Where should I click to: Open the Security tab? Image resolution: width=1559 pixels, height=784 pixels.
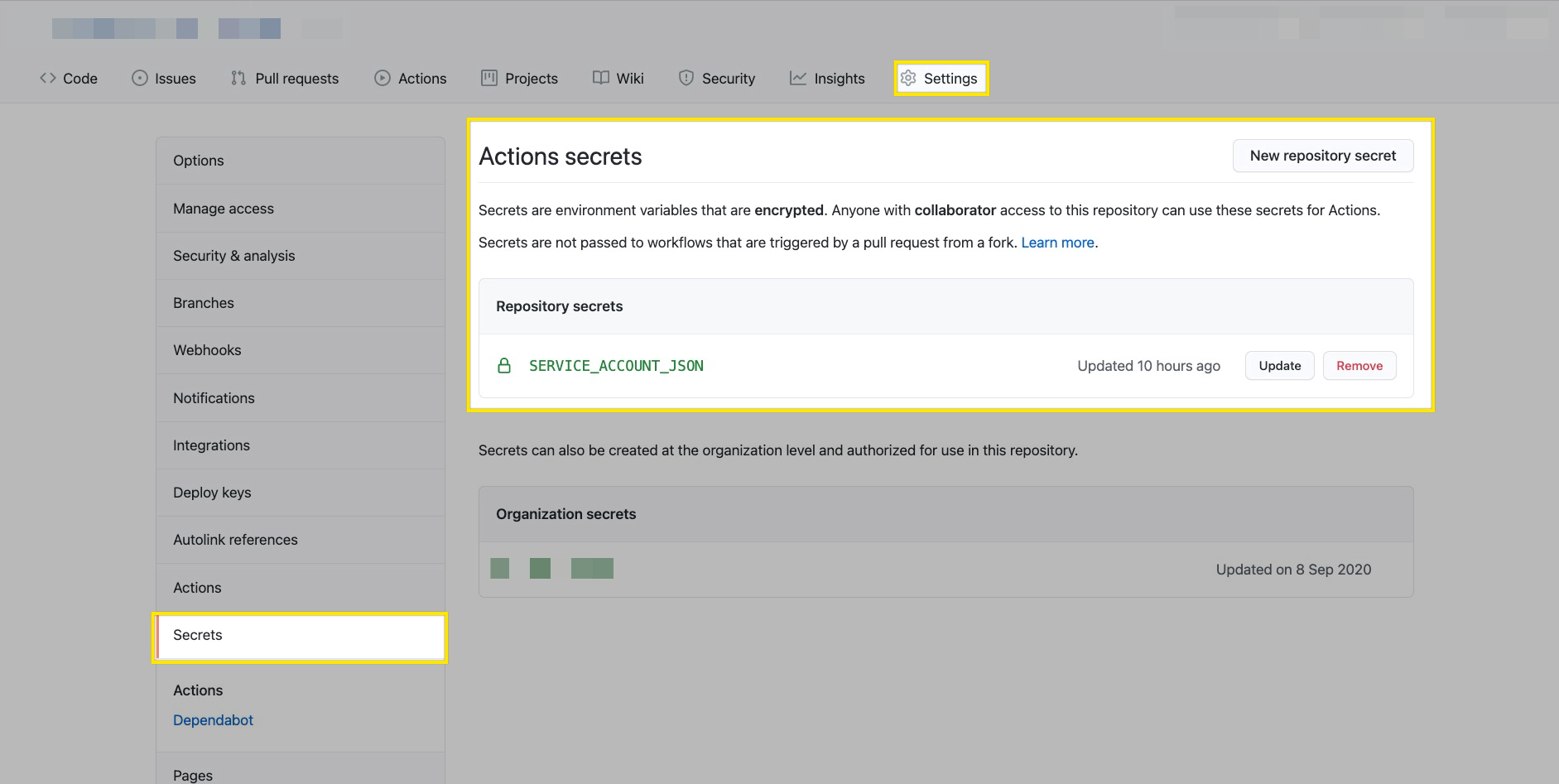[717, 78]
